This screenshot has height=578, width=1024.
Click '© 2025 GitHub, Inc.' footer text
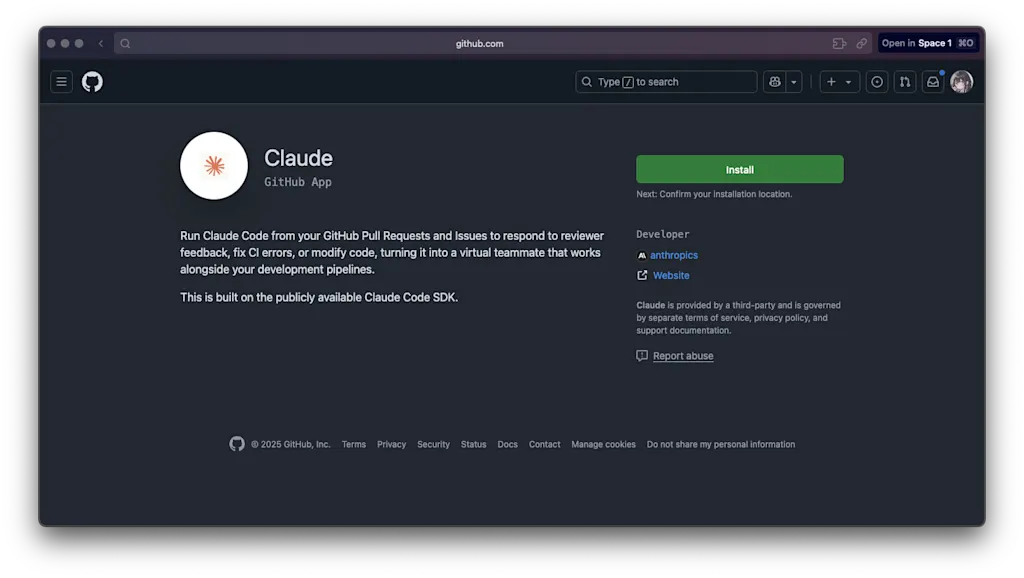291,444
